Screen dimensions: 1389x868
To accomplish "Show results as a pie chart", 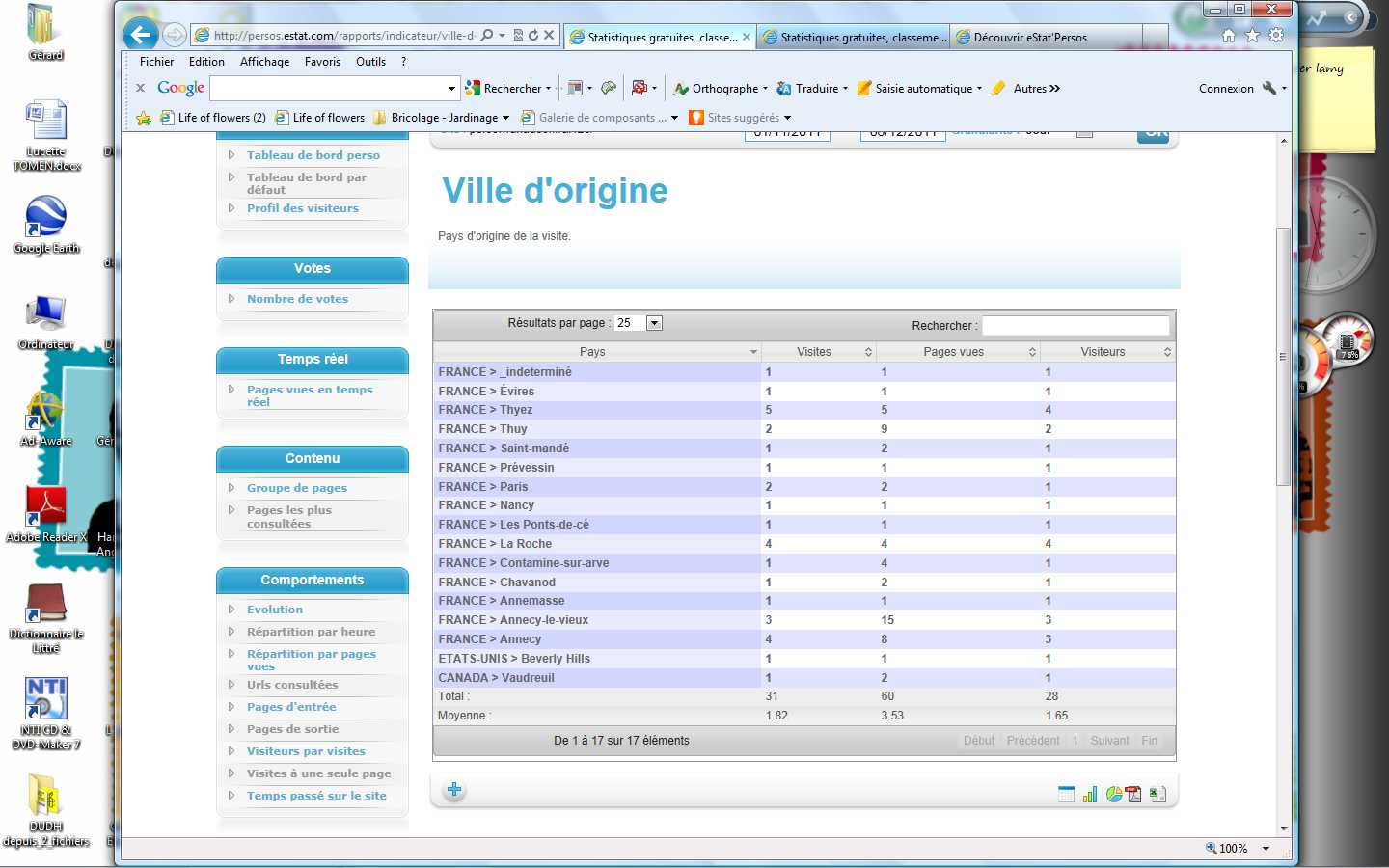I will [1114, 795].
